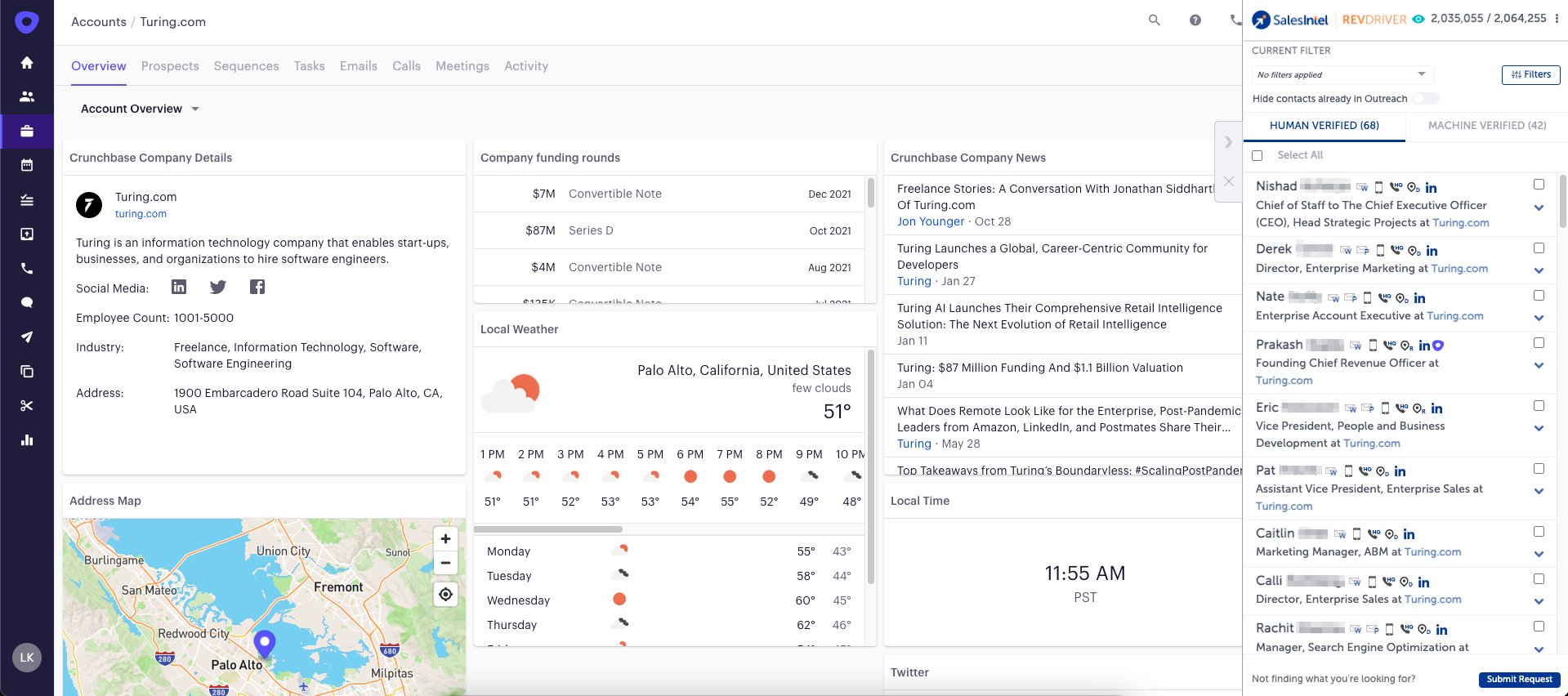Check the Select All checkbox

click(x=1258, y=155)
